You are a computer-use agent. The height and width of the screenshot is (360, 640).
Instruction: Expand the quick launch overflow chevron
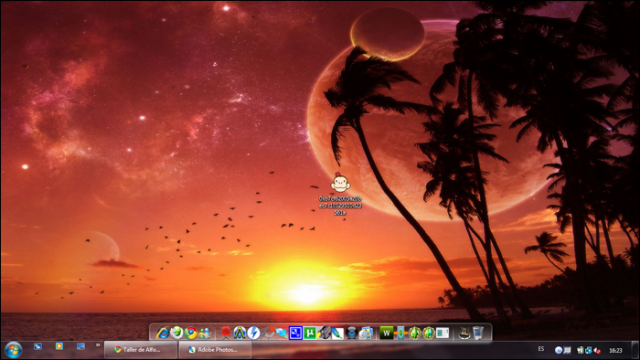[x=98, y=345]
